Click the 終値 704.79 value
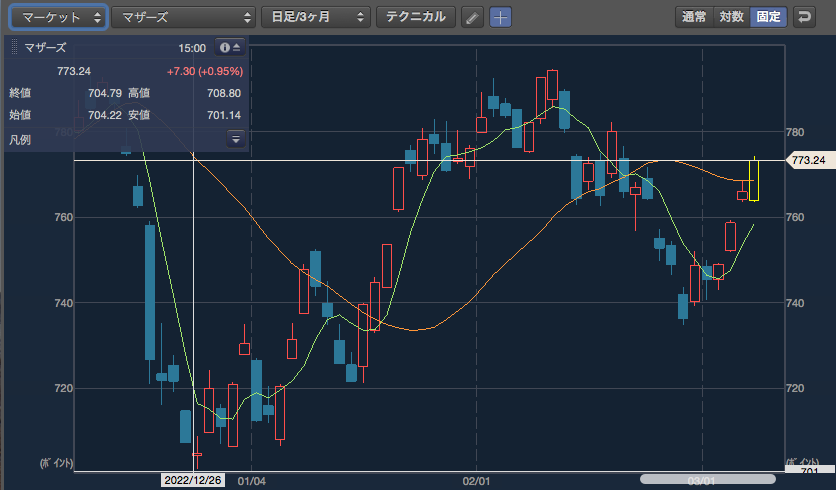The image size is (836, 490). [x=105, y=93]
